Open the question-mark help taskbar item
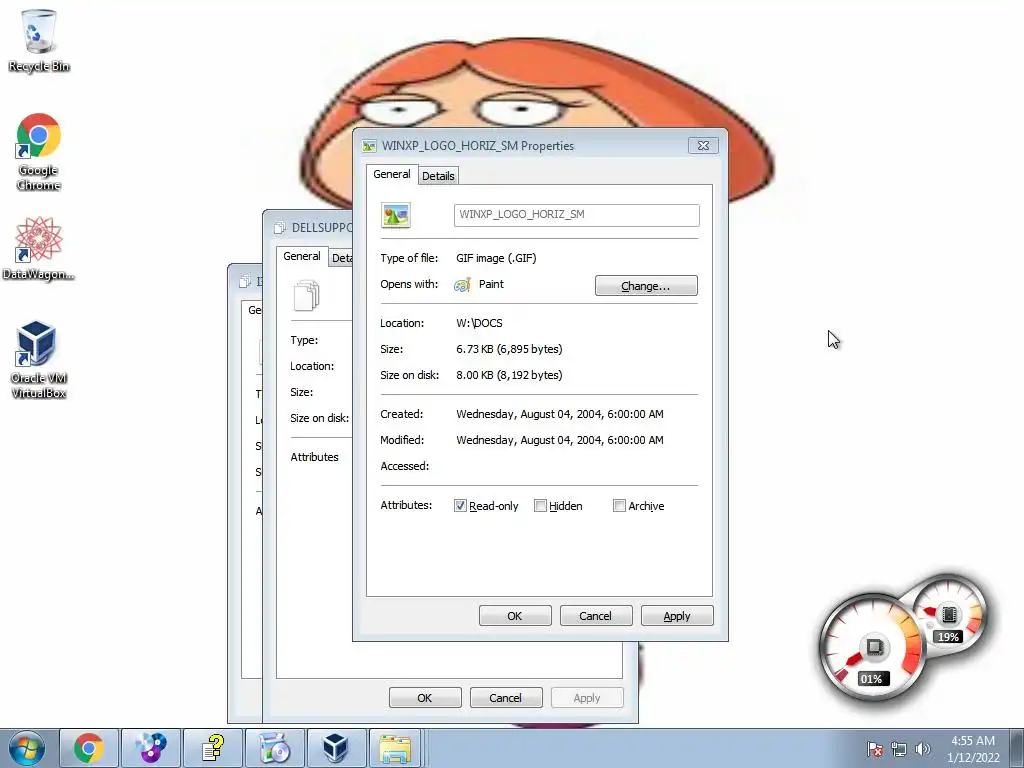The image size is (1024, 768). [x=212, y=748]
